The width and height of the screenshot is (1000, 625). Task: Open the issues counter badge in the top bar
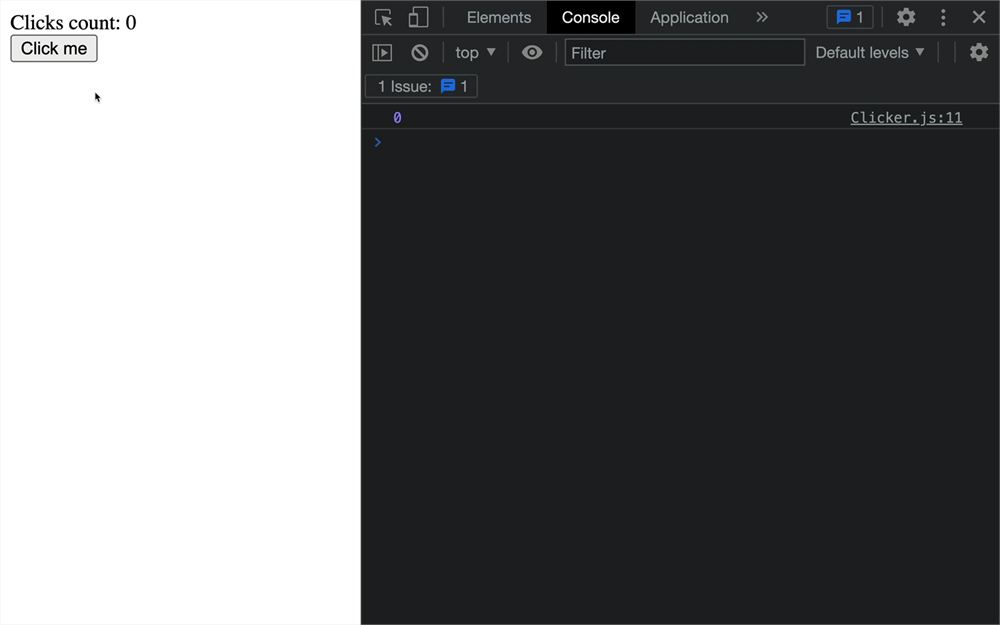pyautogui.click(x=849, y=17)
